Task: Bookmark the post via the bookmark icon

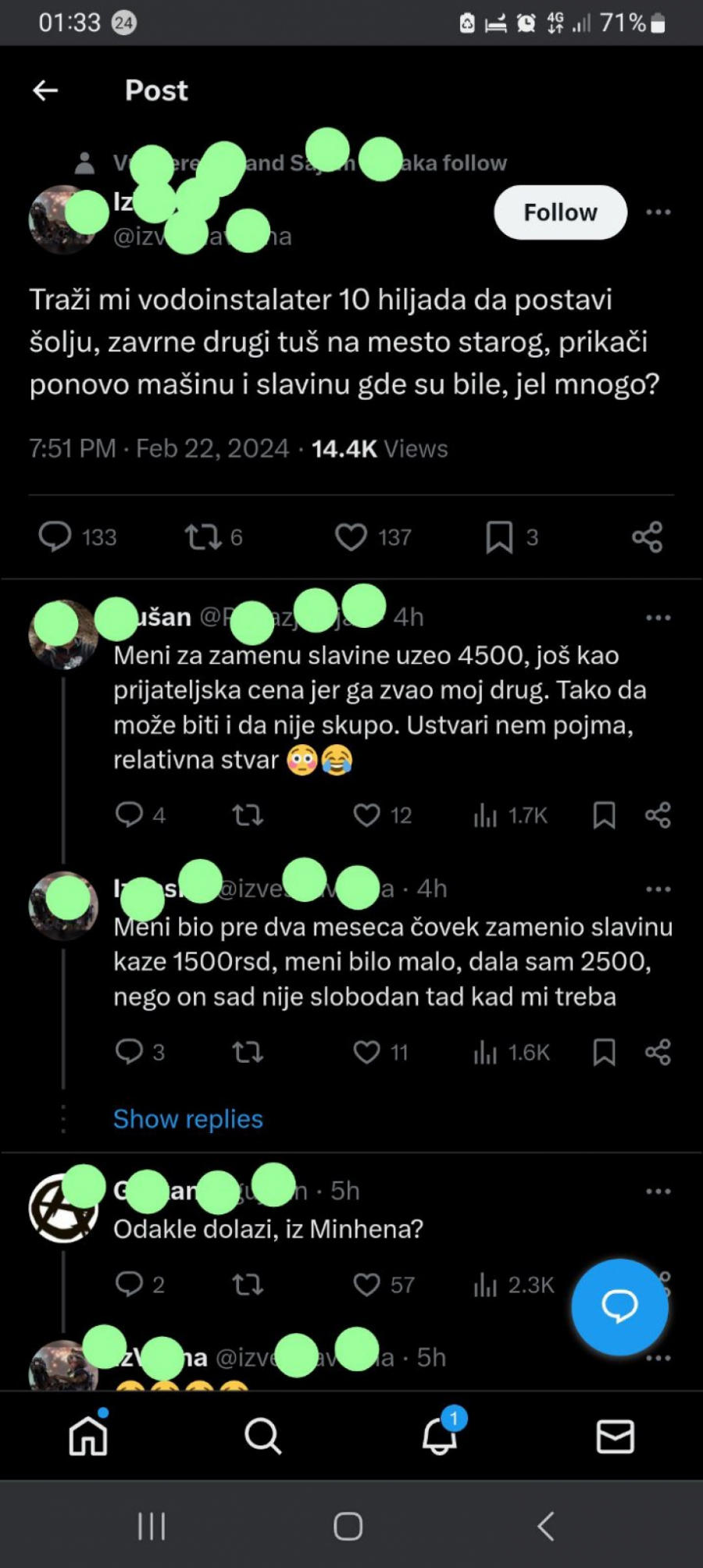Action: tap(498, 536)
